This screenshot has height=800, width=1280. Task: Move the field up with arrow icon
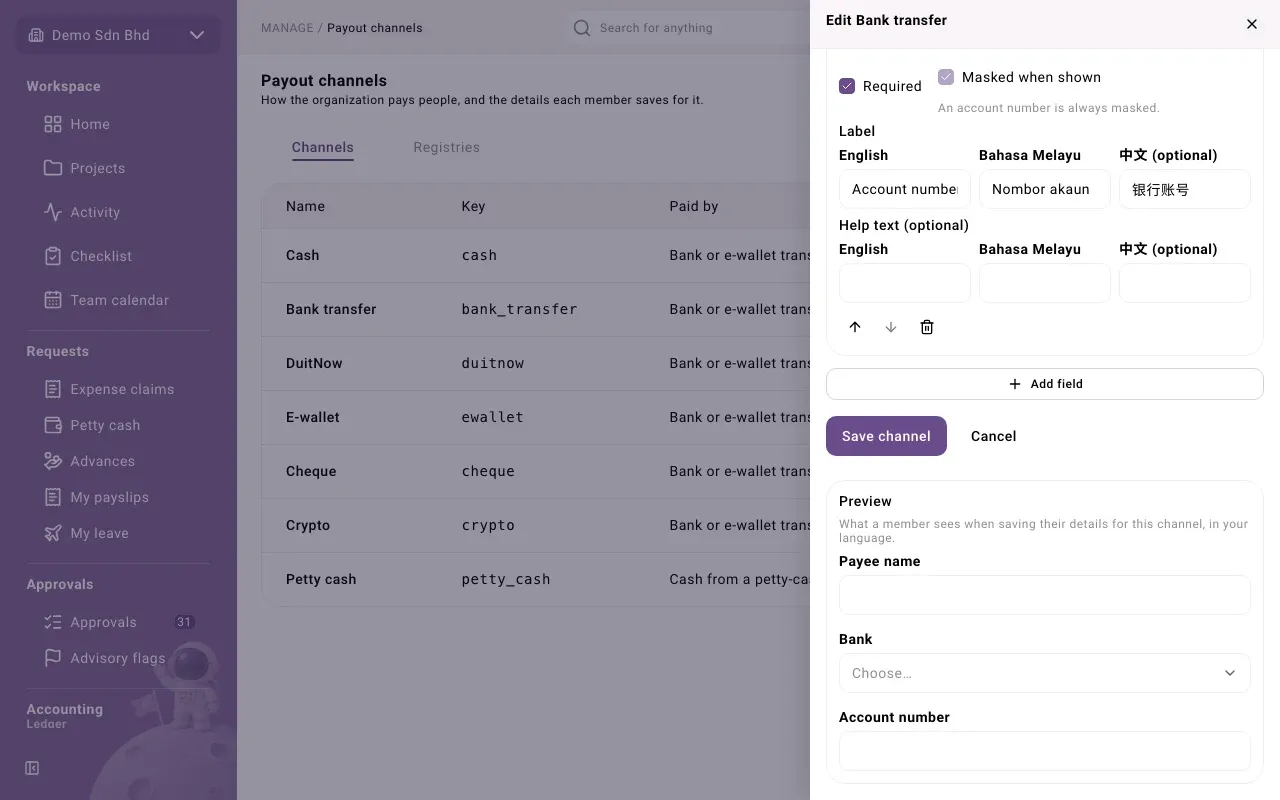point(855,327)
